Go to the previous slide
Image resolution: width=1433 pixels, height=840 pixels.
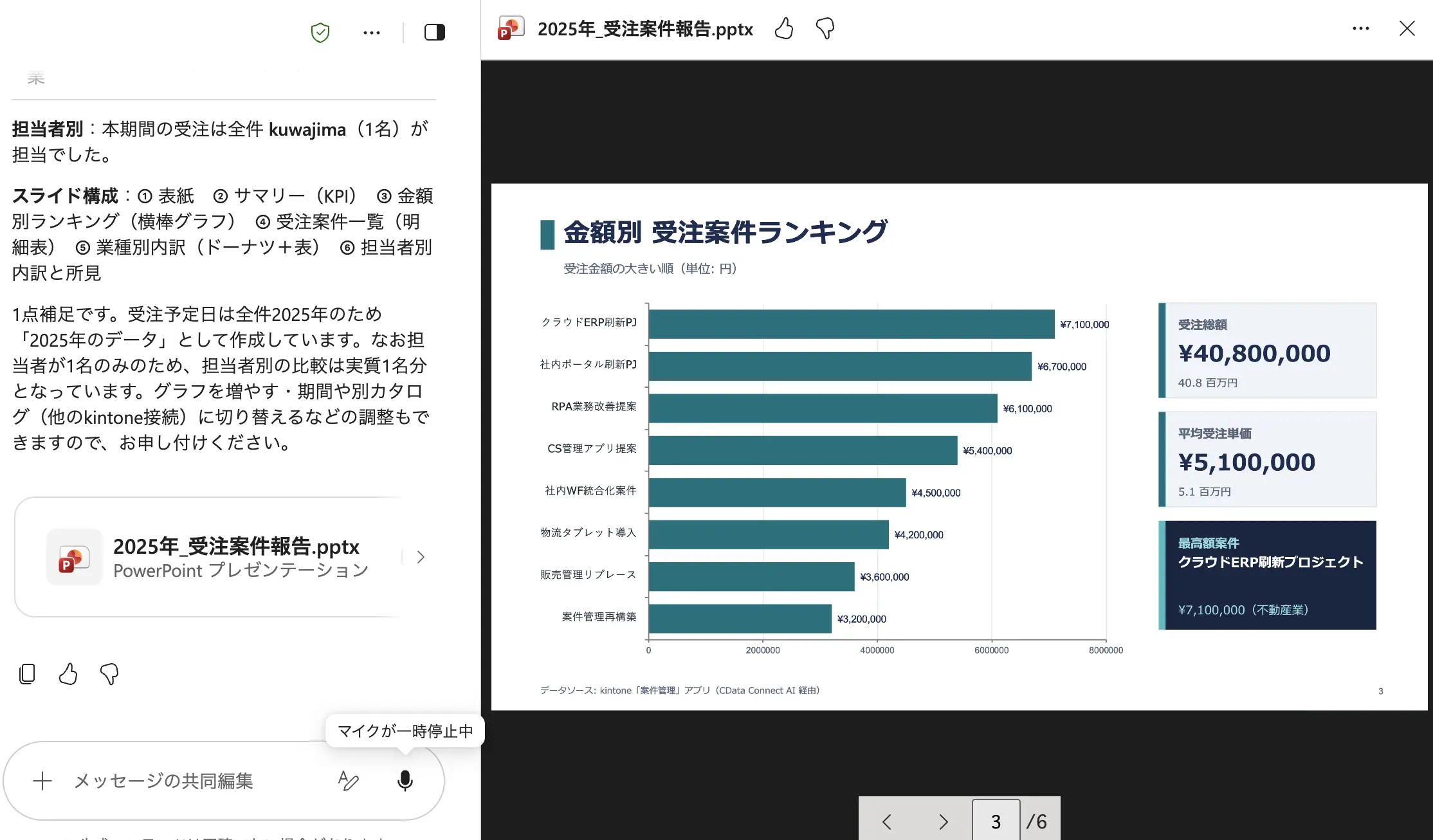(x=886, y=821)
